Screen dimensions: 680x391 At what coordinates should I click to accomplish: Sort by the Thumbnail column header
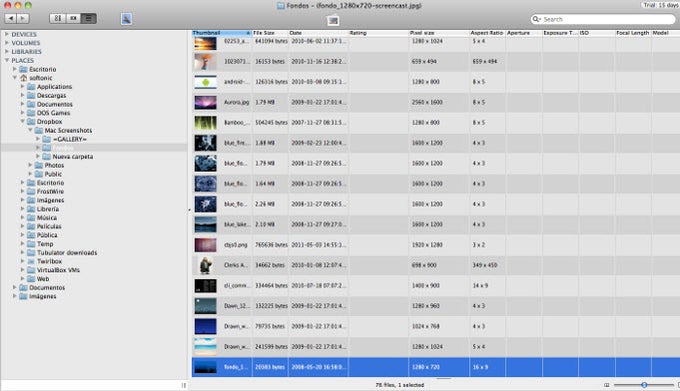click(x=222, y=33)
